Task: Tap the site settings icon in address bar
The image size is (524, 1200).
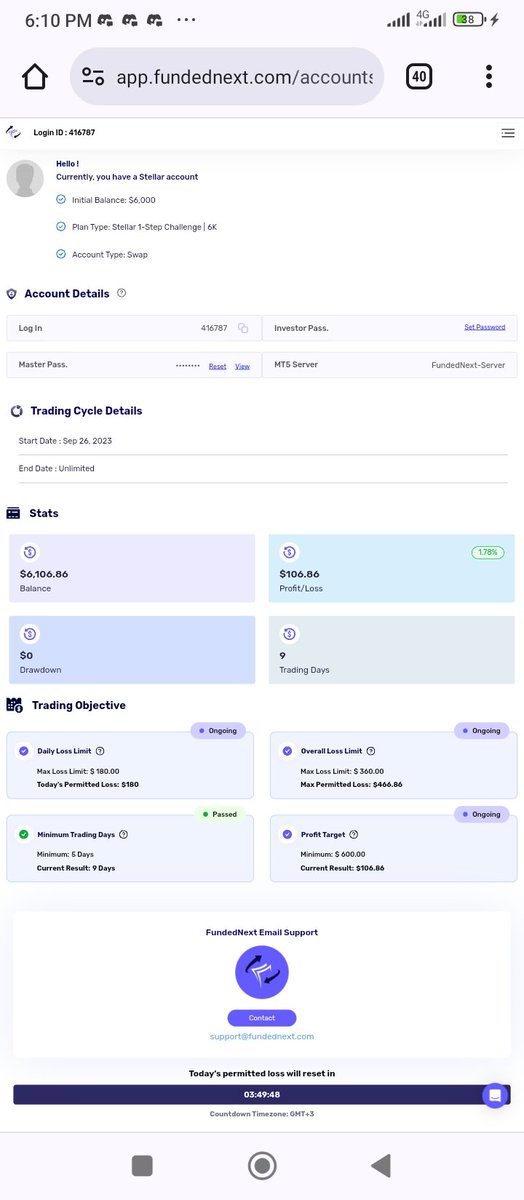Action: coord(94,77)
